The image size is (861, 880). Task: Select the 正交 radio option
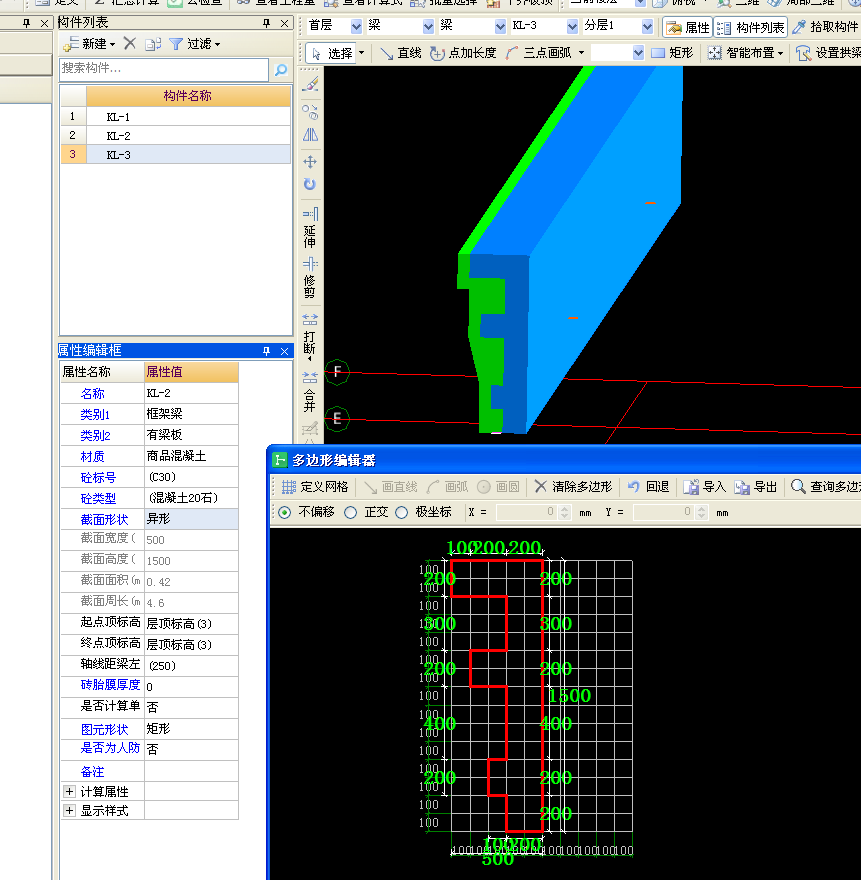tap(351, 512)
